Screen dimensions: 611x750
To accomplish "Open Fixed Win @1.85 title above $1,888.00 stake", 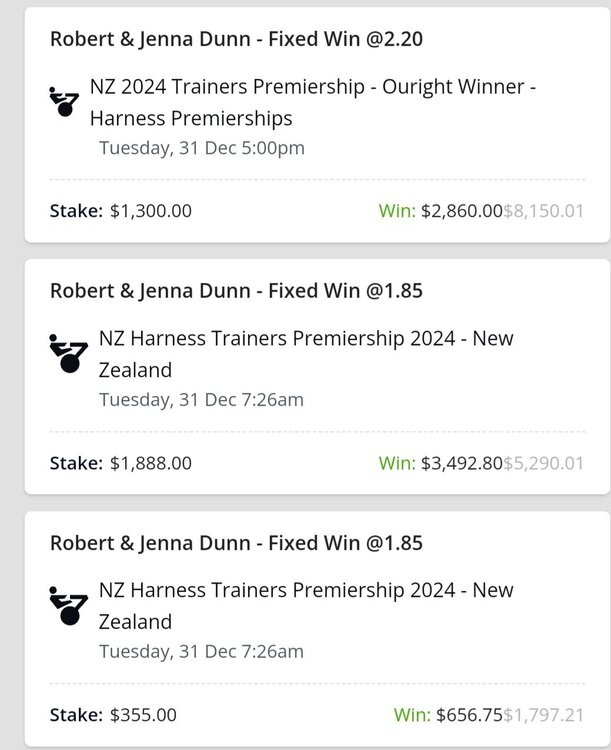I will pos(236,291).
